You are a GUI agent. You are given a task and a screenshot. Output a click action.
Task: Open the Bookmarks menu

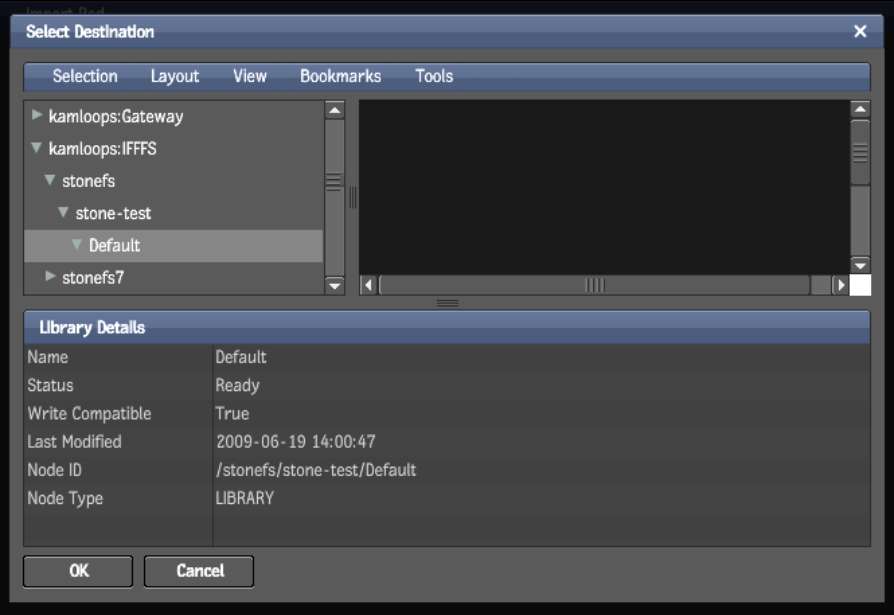coord(340,76)
